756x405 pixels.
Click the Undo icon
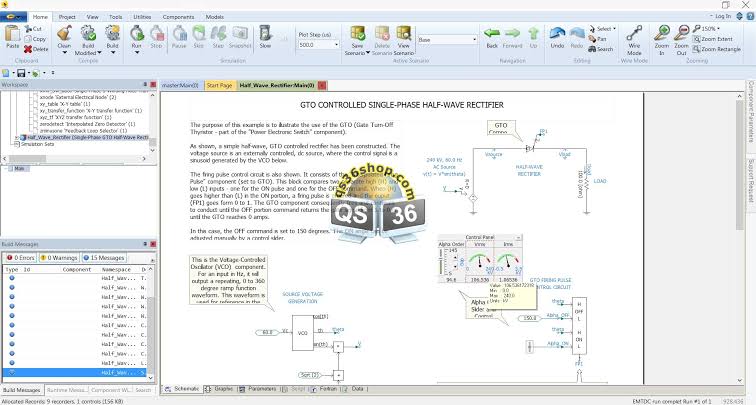pyautogui.click(x=557, y=34)
